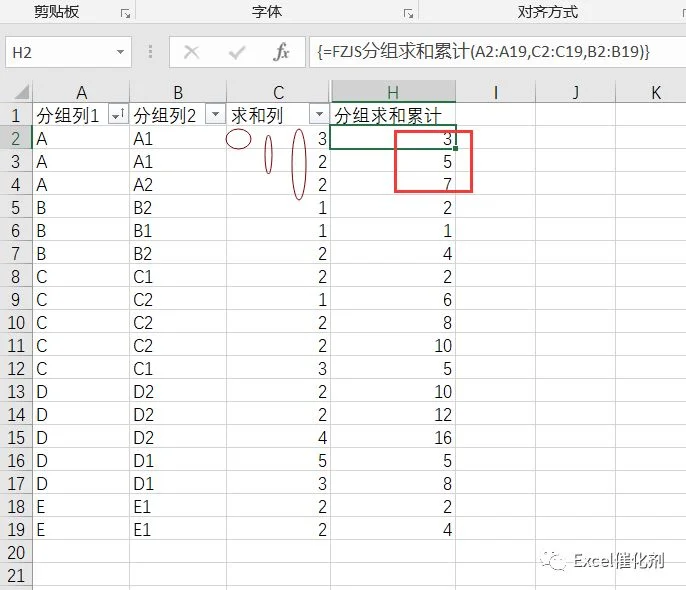Click cell C16 with value 5
This screenshot has width=686, height=590.
tap(279, 461)
